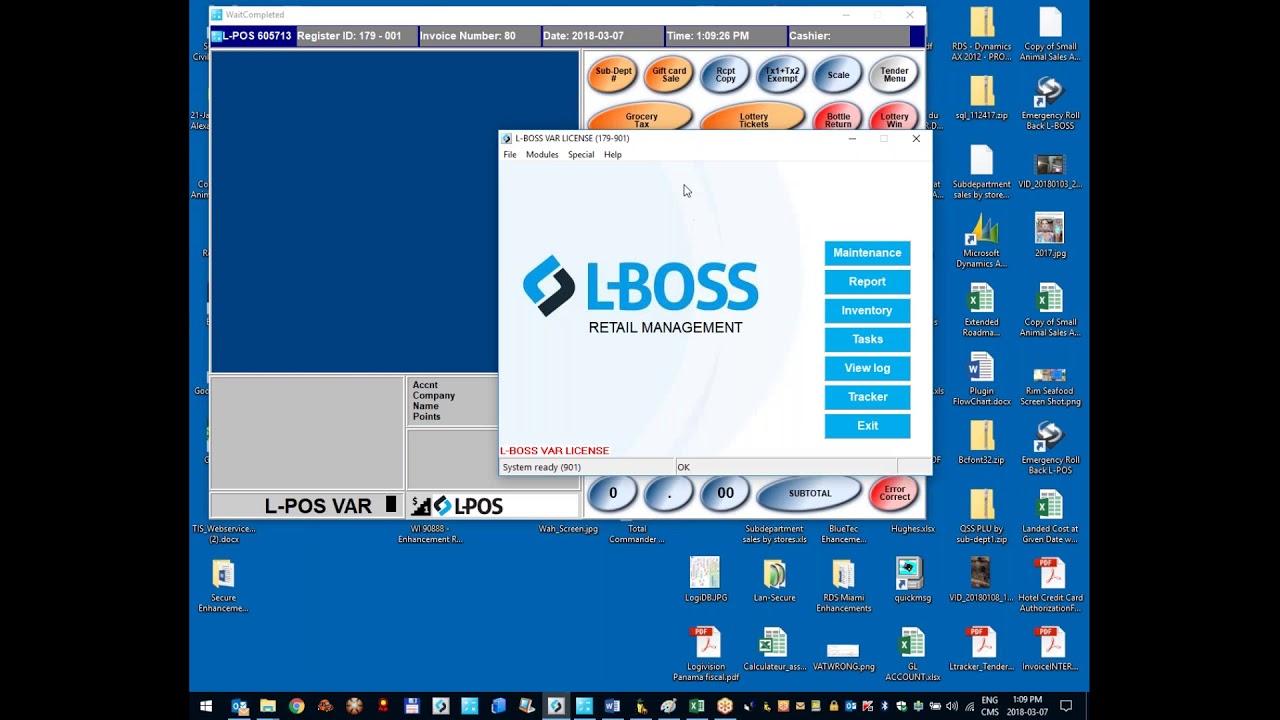Select QSS PLU by sub-dept1.zip file
Screen dimensions: 1280x720
[x=981, y=517]
